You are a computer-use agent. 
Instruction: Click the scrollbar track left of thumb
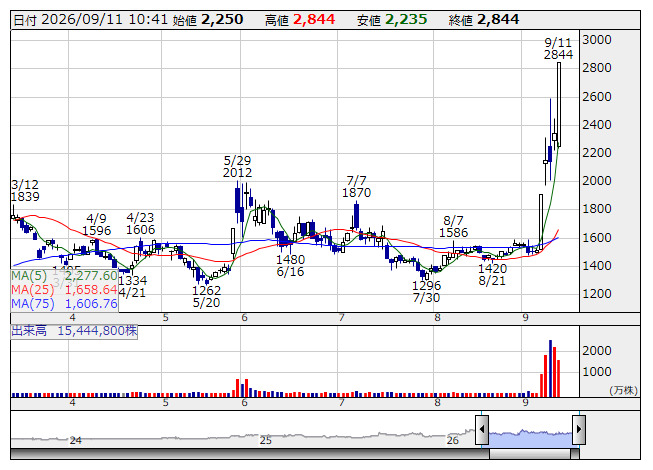(x=250, y=454)
